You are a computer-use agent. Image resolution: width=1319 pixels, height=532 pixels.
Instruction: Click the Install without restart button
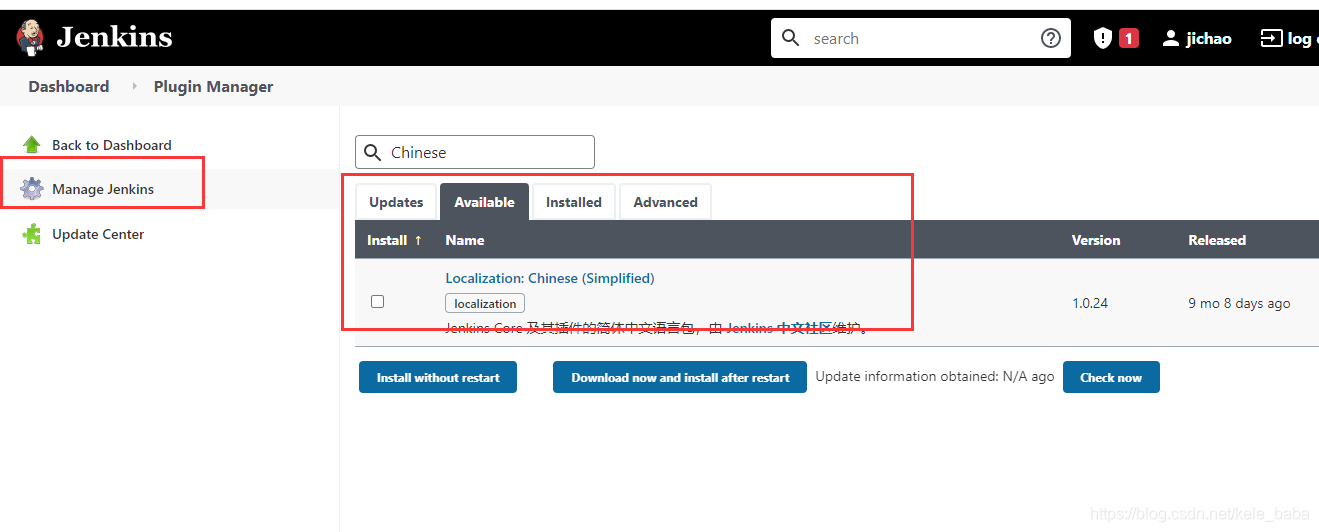tap(438, 377)
